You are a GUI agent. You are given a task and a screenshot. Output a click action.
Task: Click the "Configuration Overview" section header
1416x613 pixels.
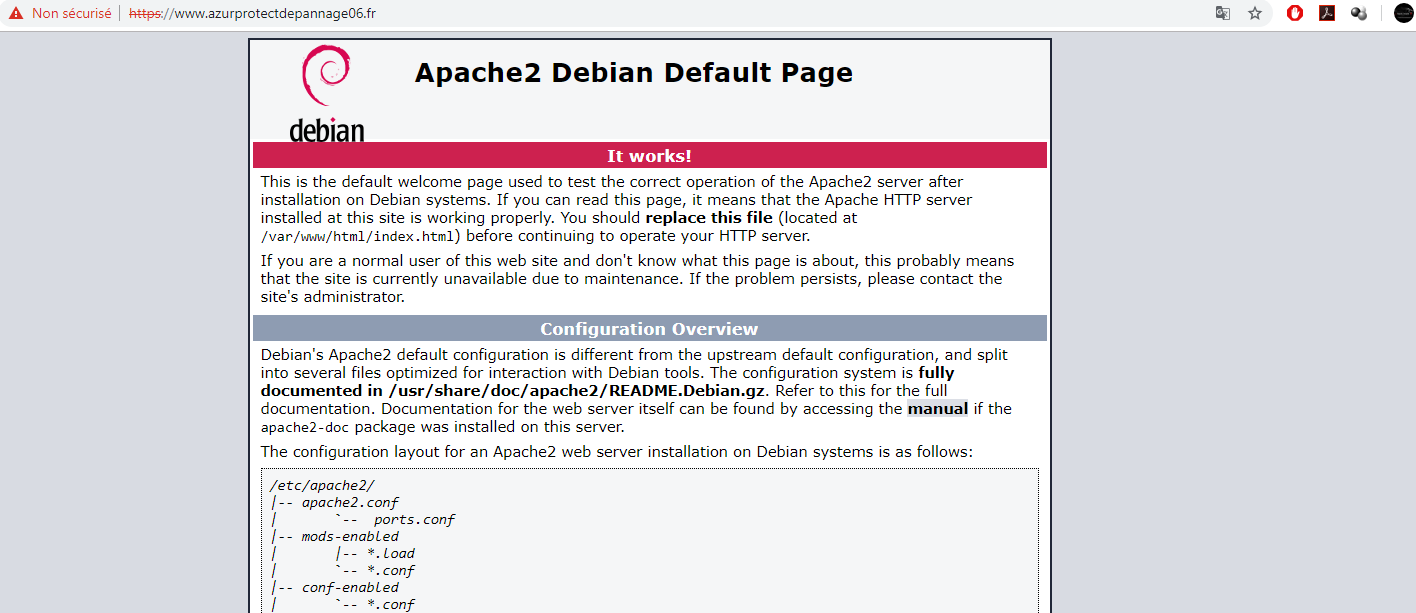[649, 329]
